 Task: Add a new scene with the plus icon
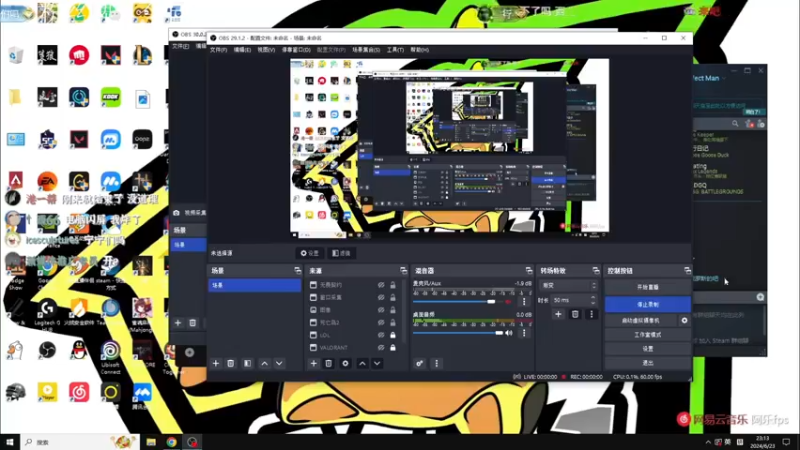click(215, 363)
